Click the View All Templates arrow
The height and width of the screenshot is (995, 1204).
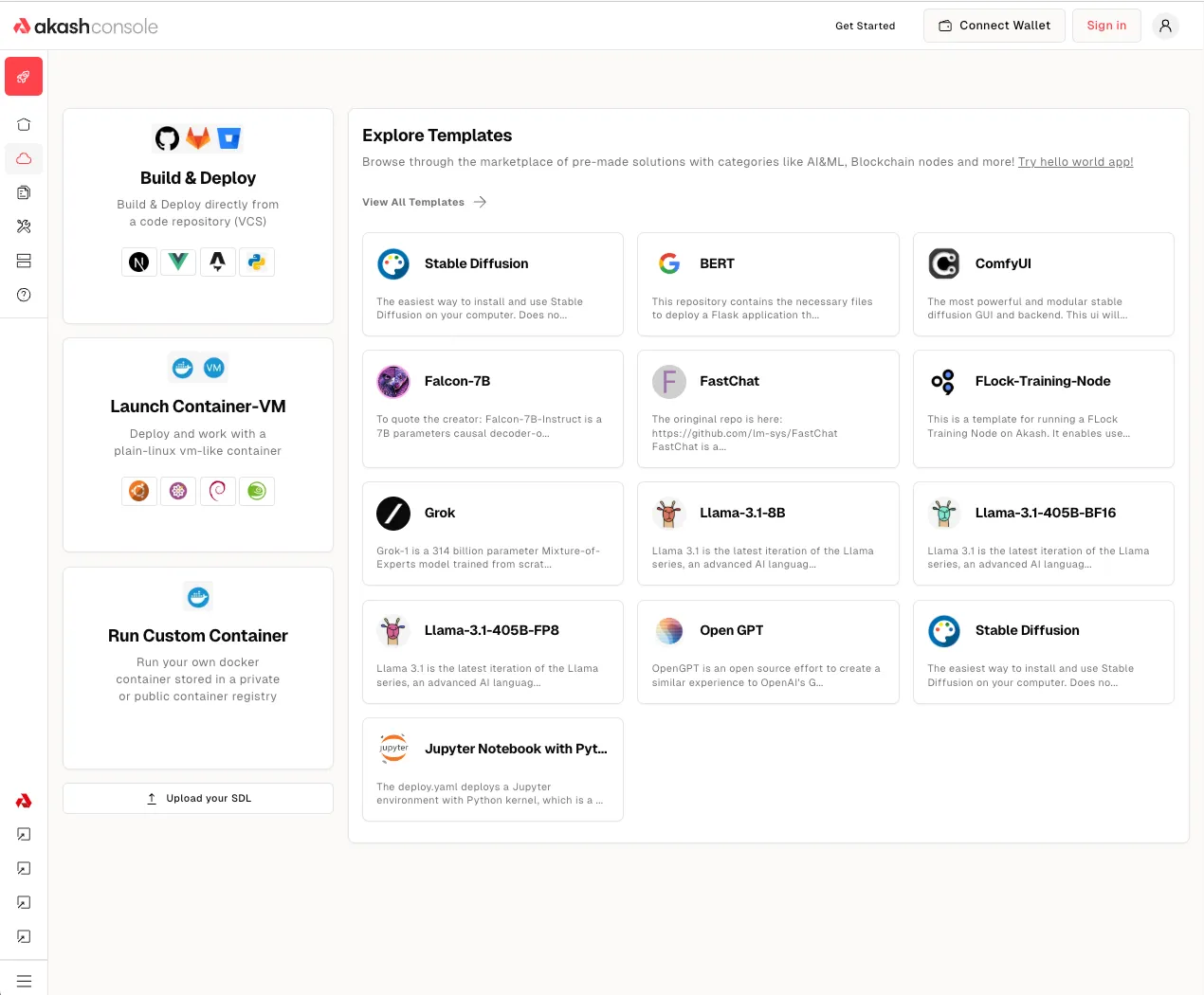(480, 202)
